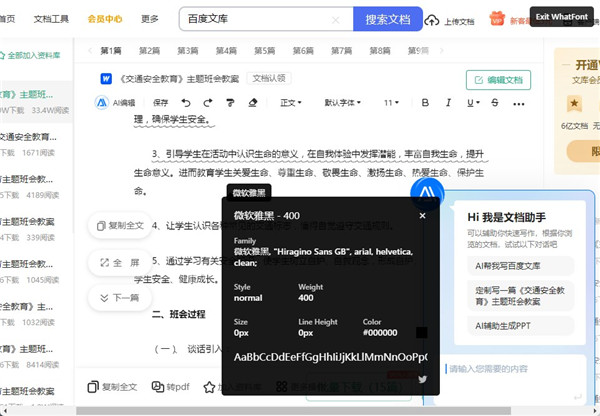This screenshot has height=416, width=600.
Task: Click the 全屏 fullscreen pill button
Action: click(120, 263)
